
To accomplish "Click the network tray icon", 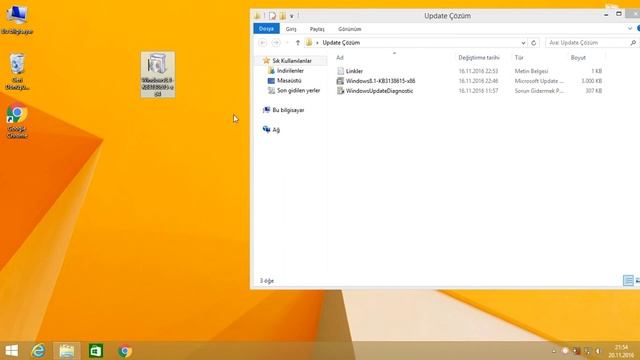I will pos(587,351).
